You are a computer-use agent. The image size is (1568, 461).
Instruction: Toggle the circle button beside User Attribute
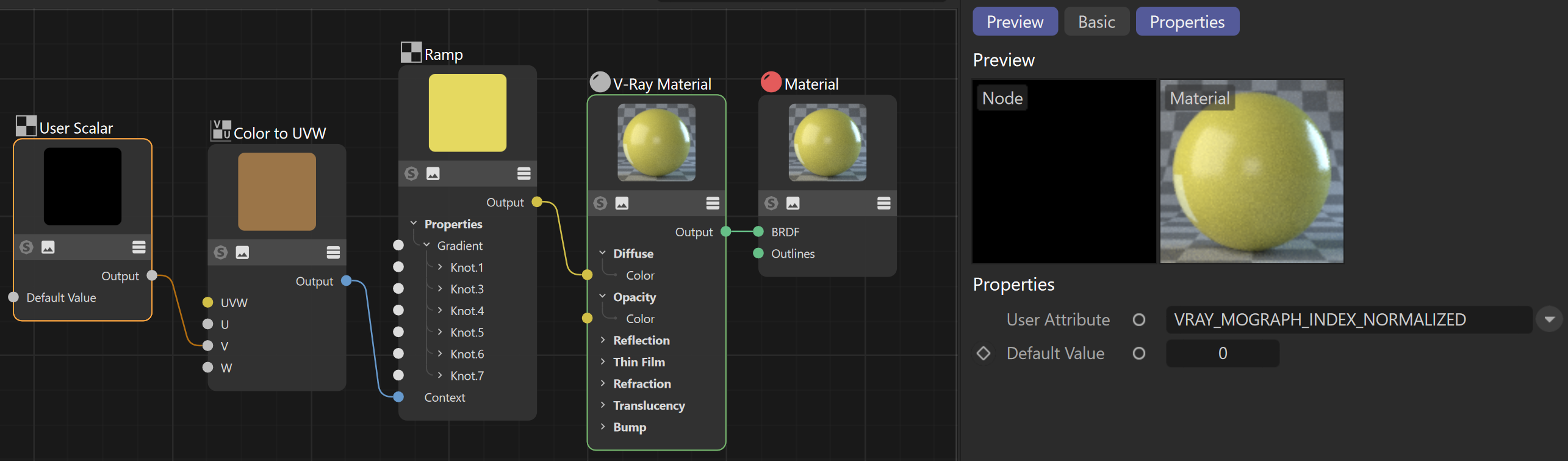pyautogui.click(x=1139, y=320)
